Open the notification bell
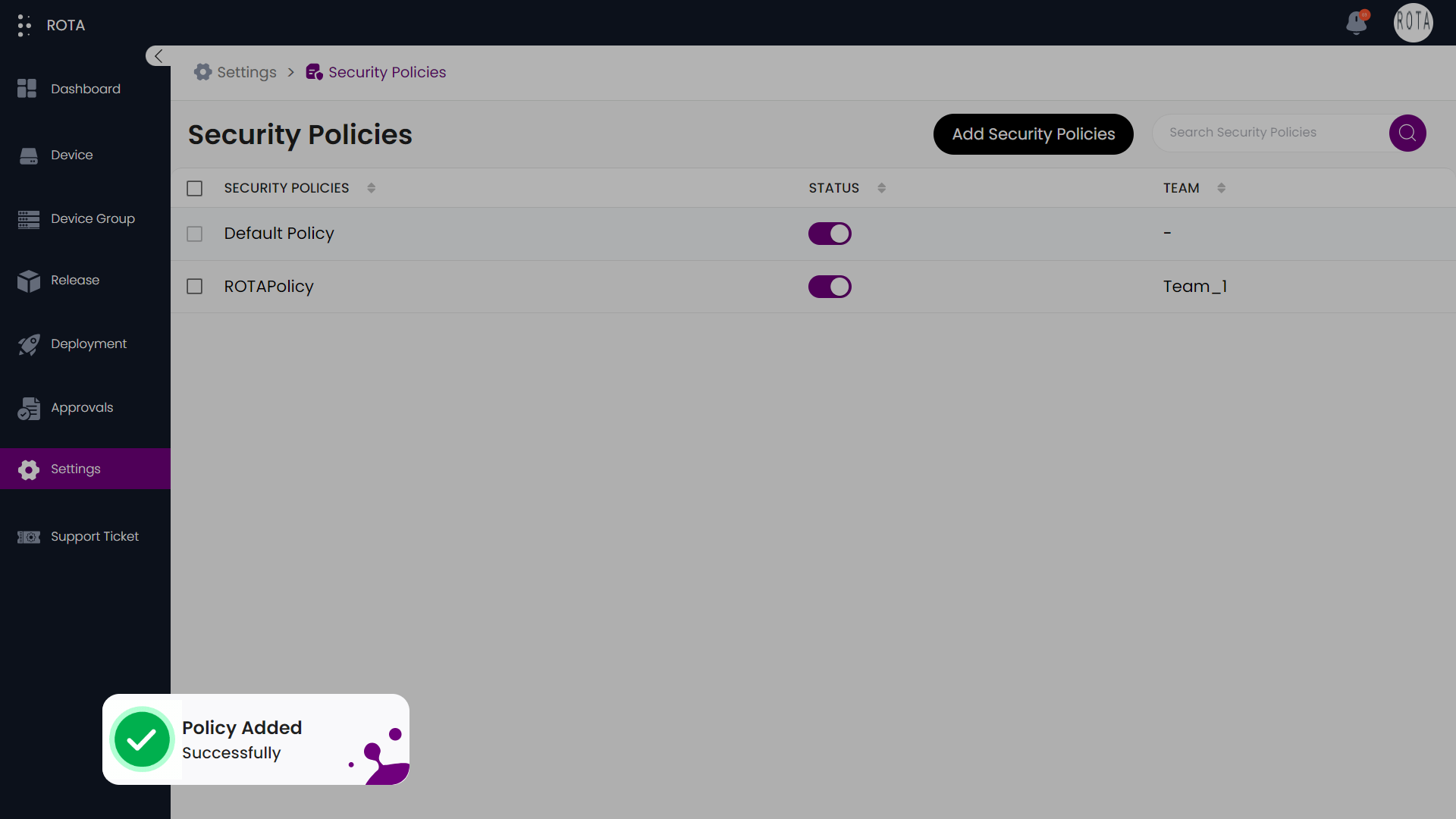The height and width of the screenshot is (819, 1456). [x=1357, y=23]
